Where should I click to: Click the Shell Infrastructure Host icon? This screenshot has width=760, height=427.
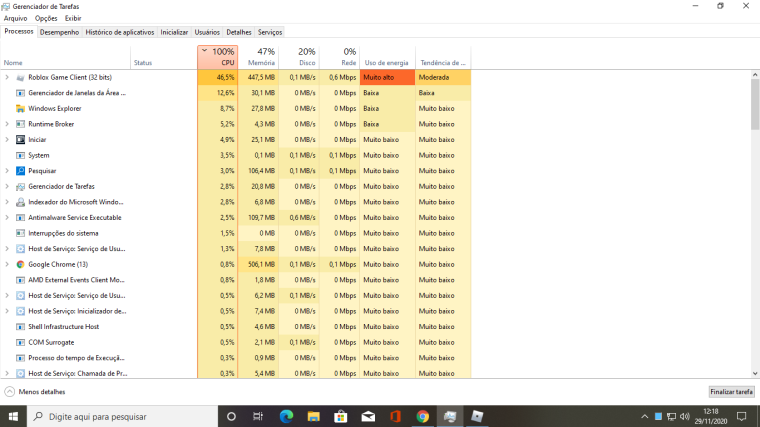pos(20,327)
